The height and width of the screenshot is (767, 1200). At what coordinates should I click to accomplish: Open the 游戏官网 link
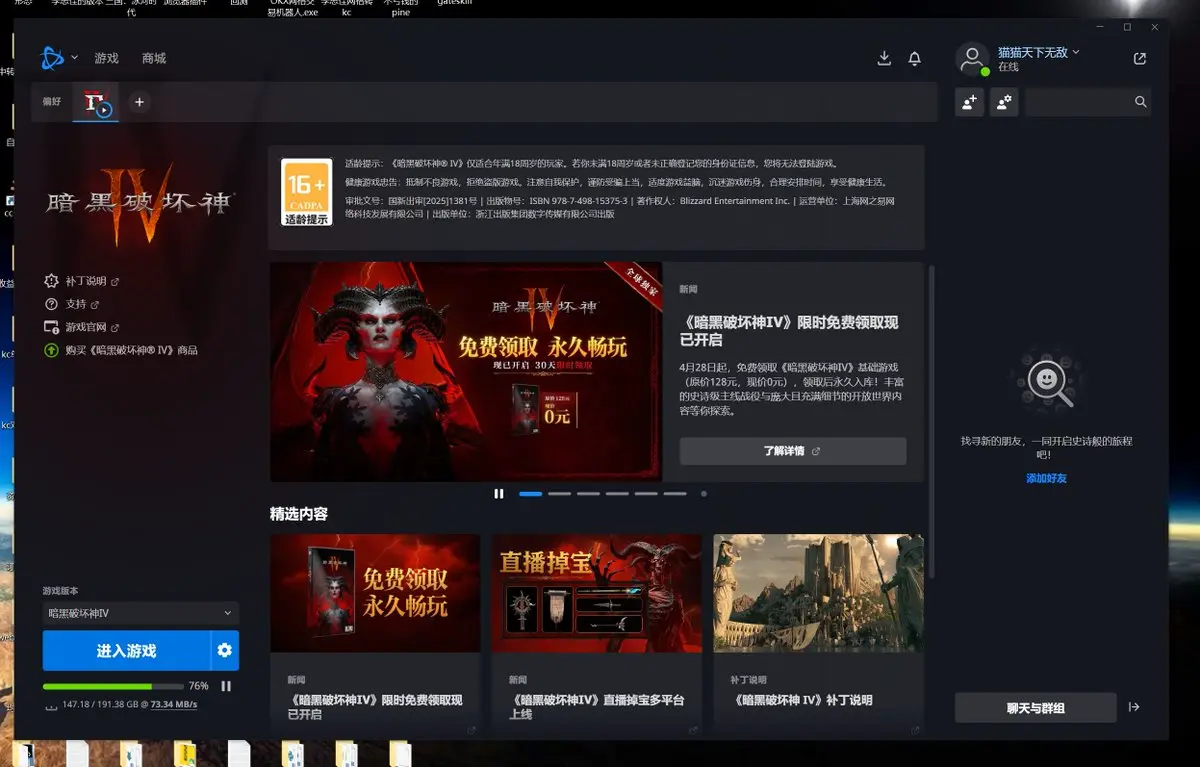tap(86, 327)
